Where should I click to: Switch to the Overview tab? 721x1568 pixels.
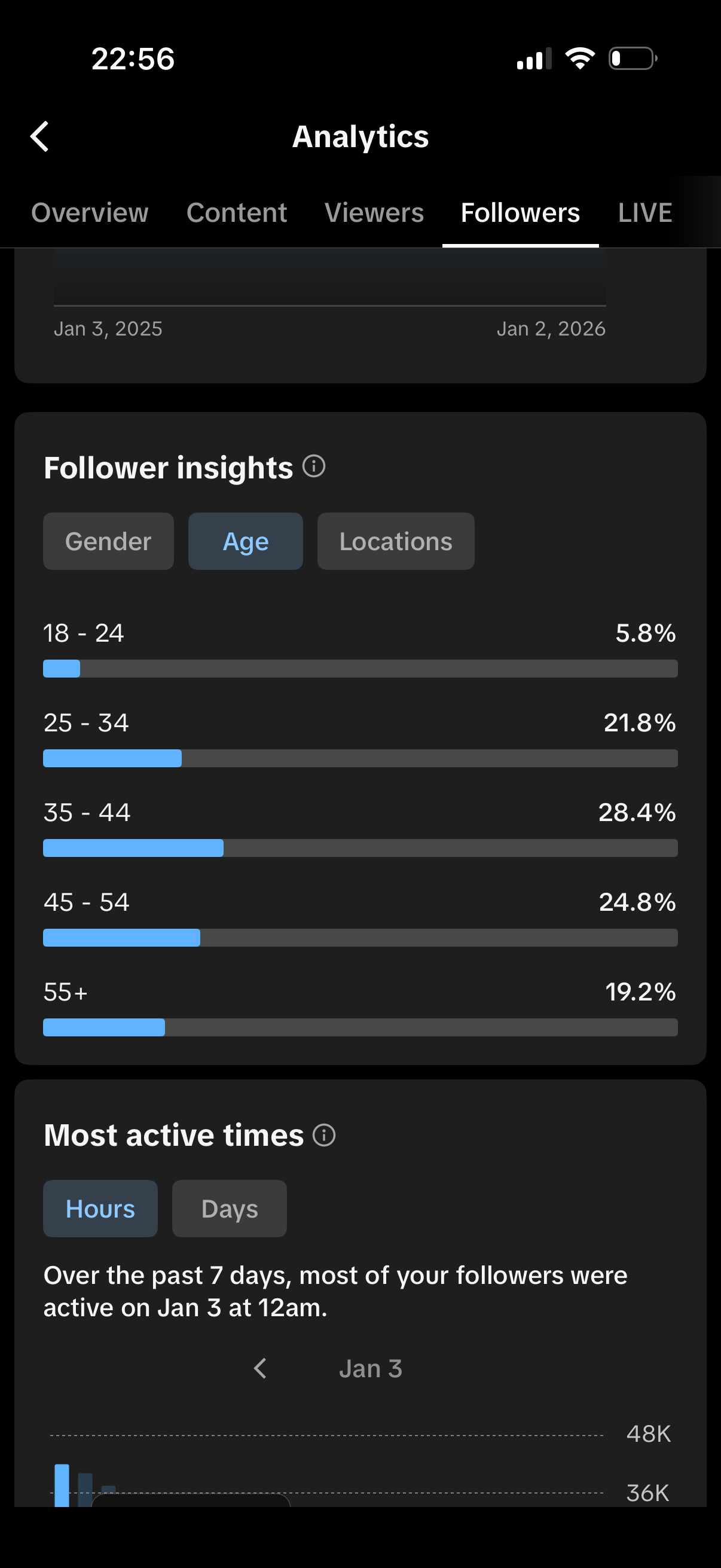tap(90, 213)
